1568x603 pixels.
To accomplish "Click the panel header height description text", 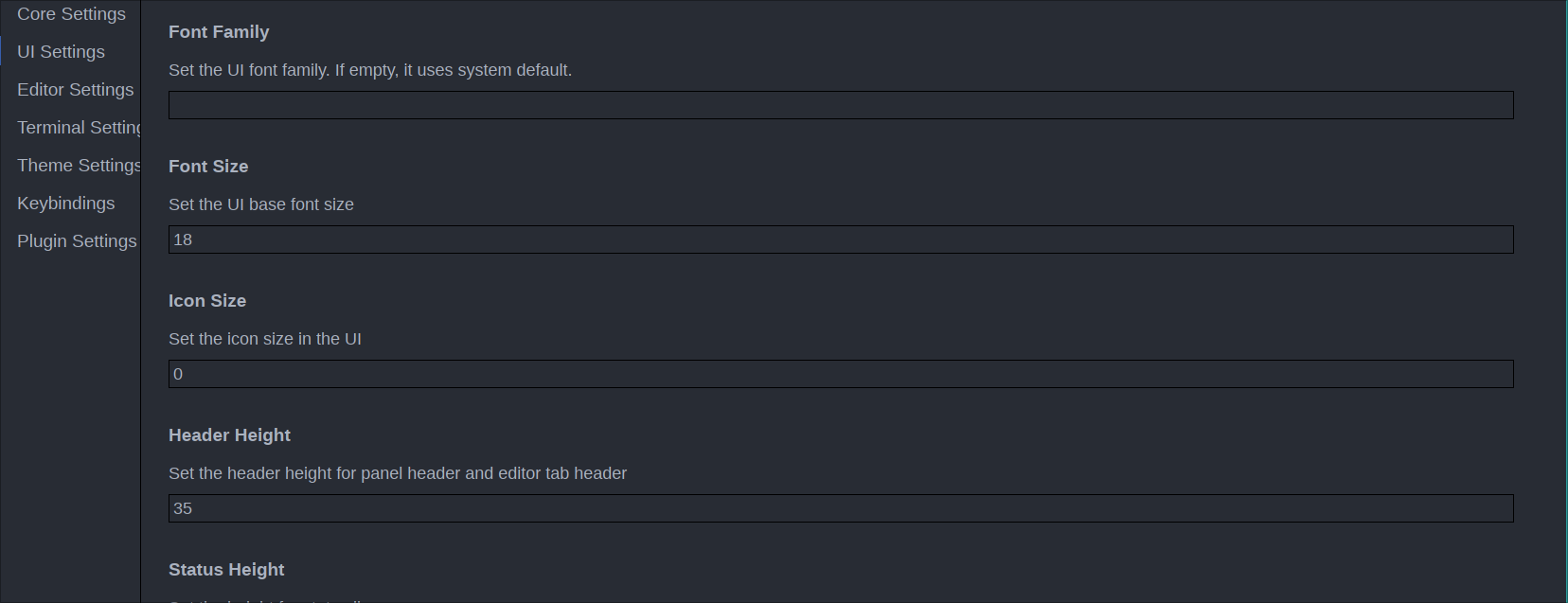I will [x=398, y=472].
